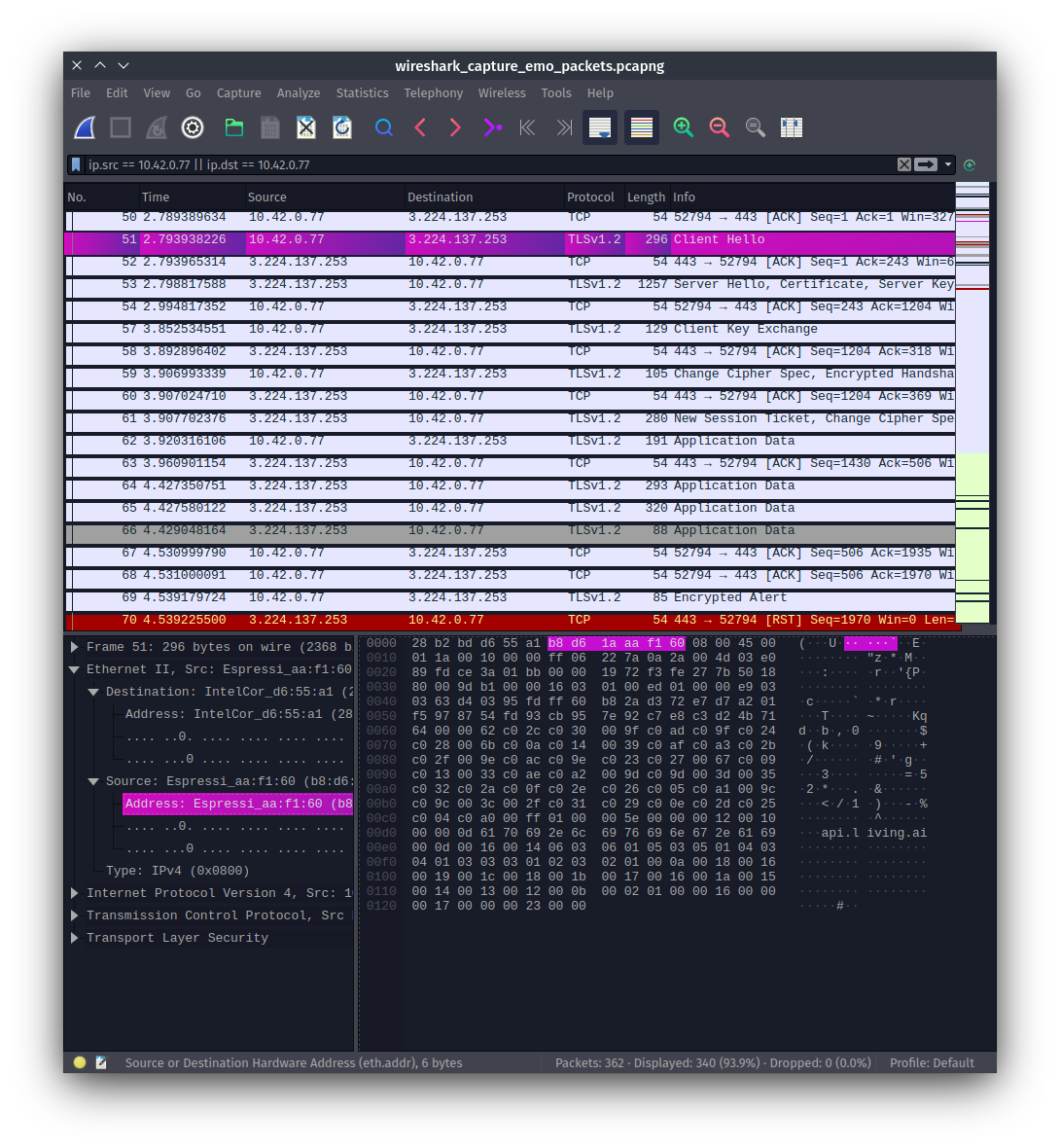Click the start capture shark fin icon
Image resolution: width=1060 pixels, height=1148 pixels.
(85, 127)
